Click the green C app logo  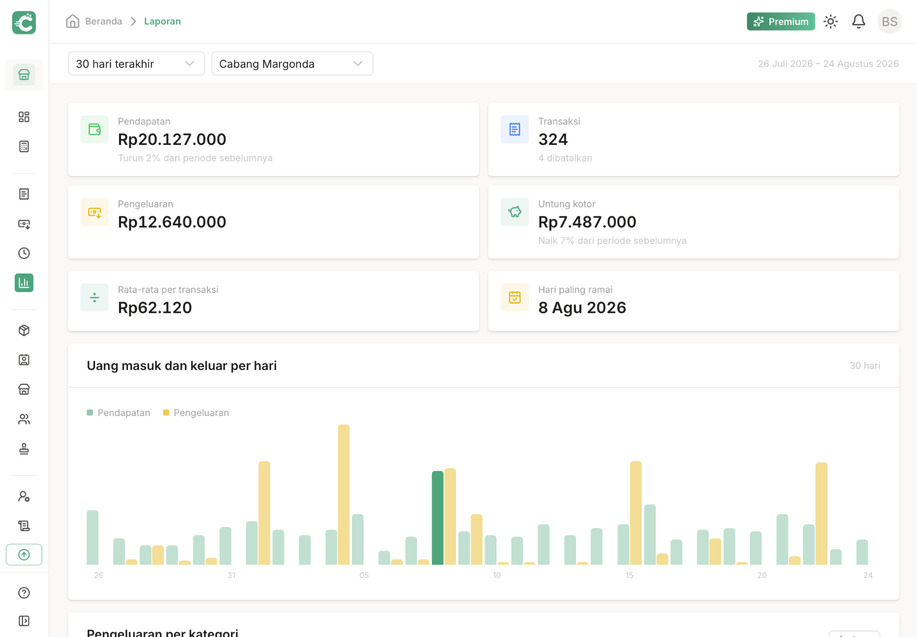coord(24,22)
